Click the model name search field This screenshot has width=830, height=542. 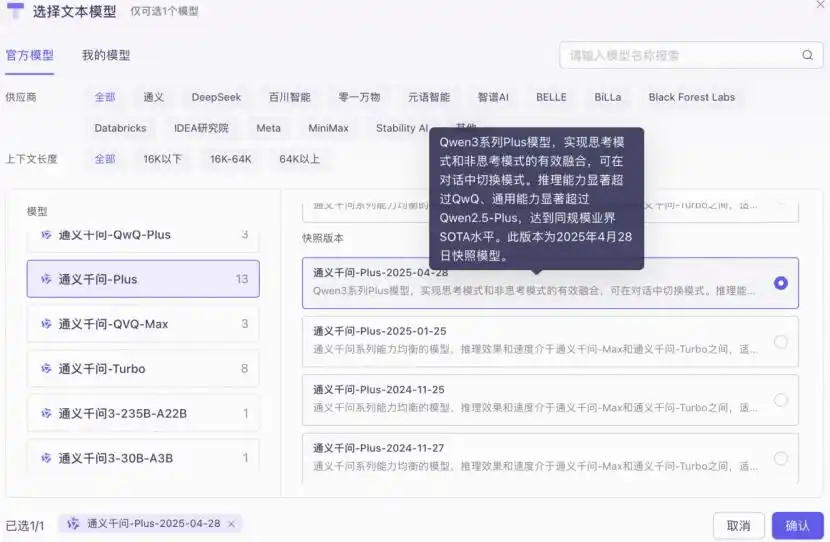691,55
